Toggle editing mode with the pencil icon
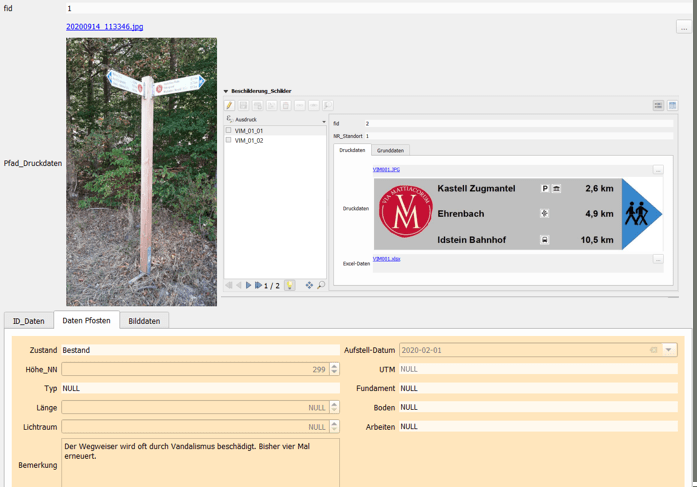Image resolution: width=697 pixels, height=487 pixels. (229, 105)
